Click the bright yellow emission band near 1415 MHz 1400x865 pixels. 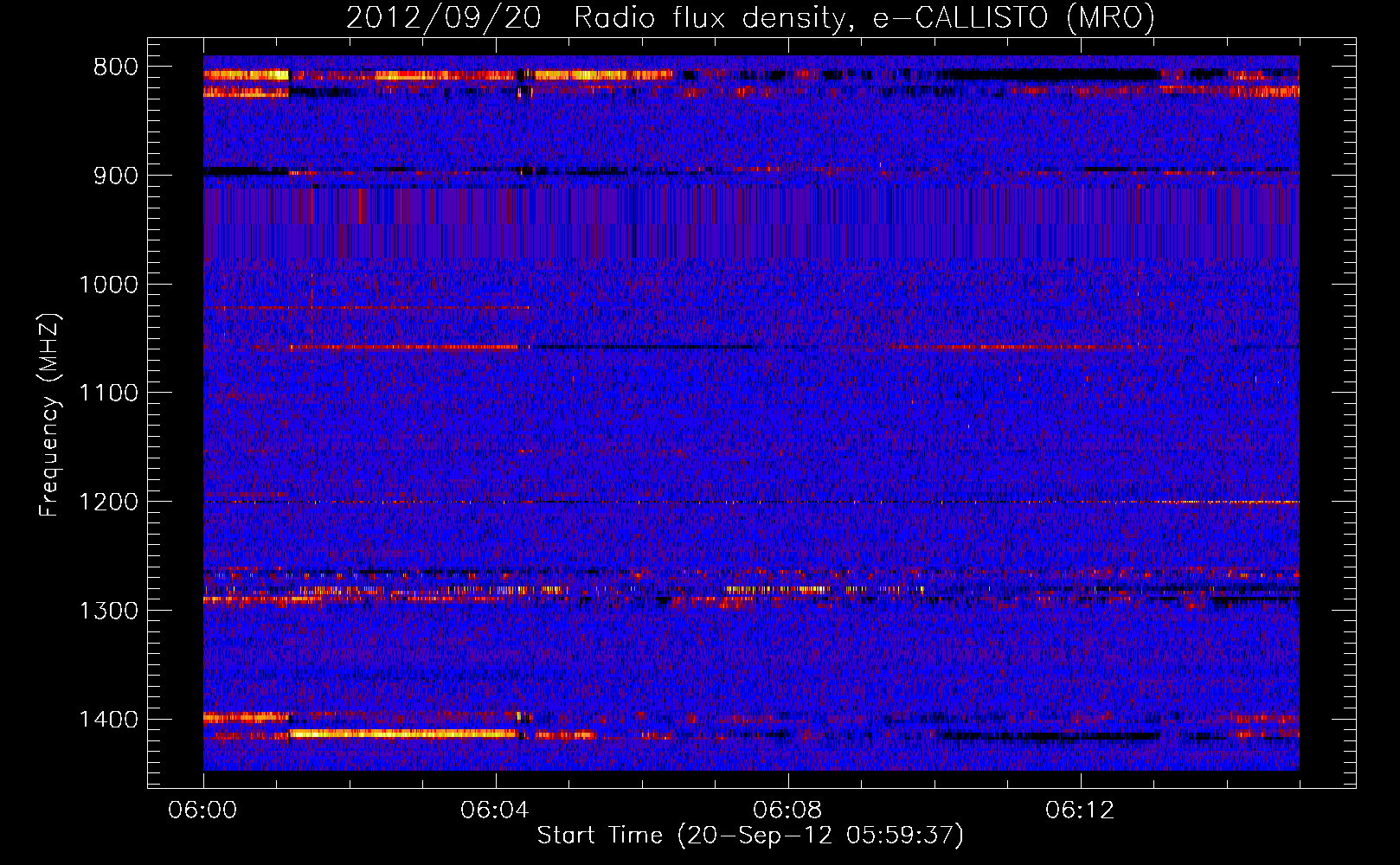[x=404, y=734]
